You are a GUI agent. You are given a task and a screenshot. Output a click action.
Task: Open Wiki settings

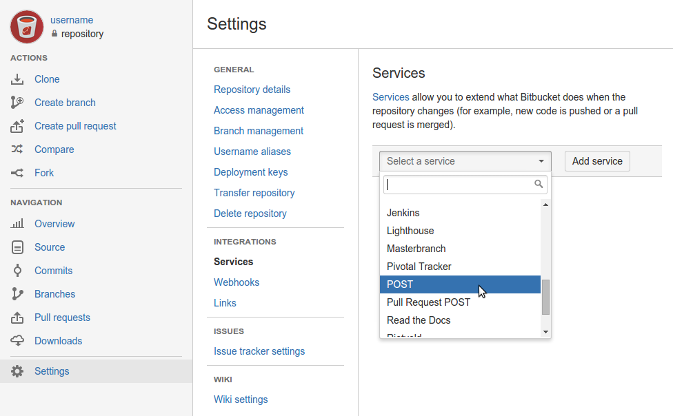pos(241,399)
